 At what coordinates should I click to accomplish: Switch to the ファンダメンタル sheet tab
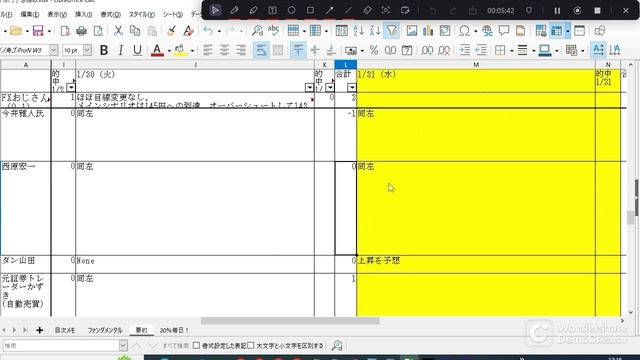[x=105, y=330]
